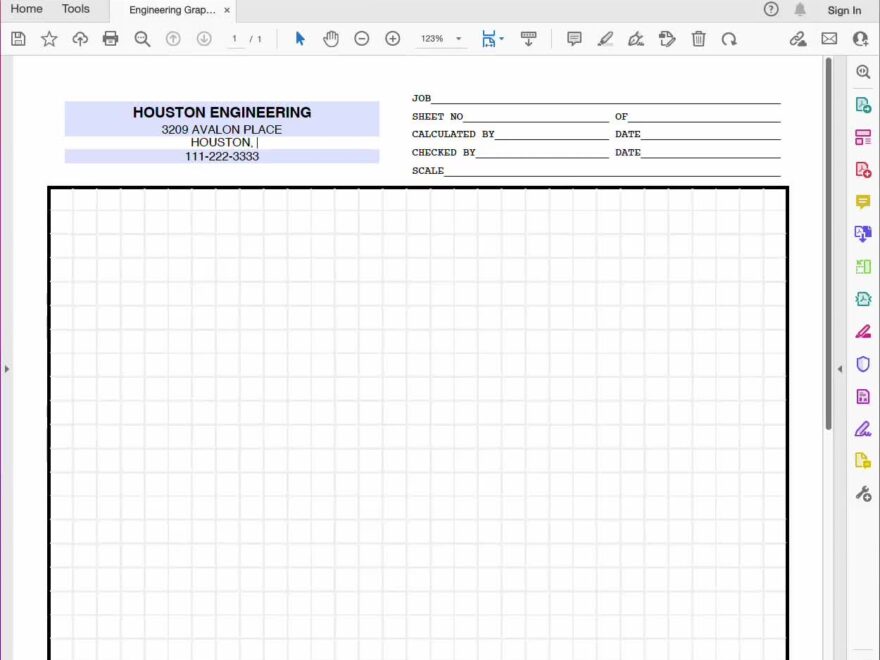Collapse the right tools pane
The height and width of the screenshot is (660, 880).
(x=840, y=368)
